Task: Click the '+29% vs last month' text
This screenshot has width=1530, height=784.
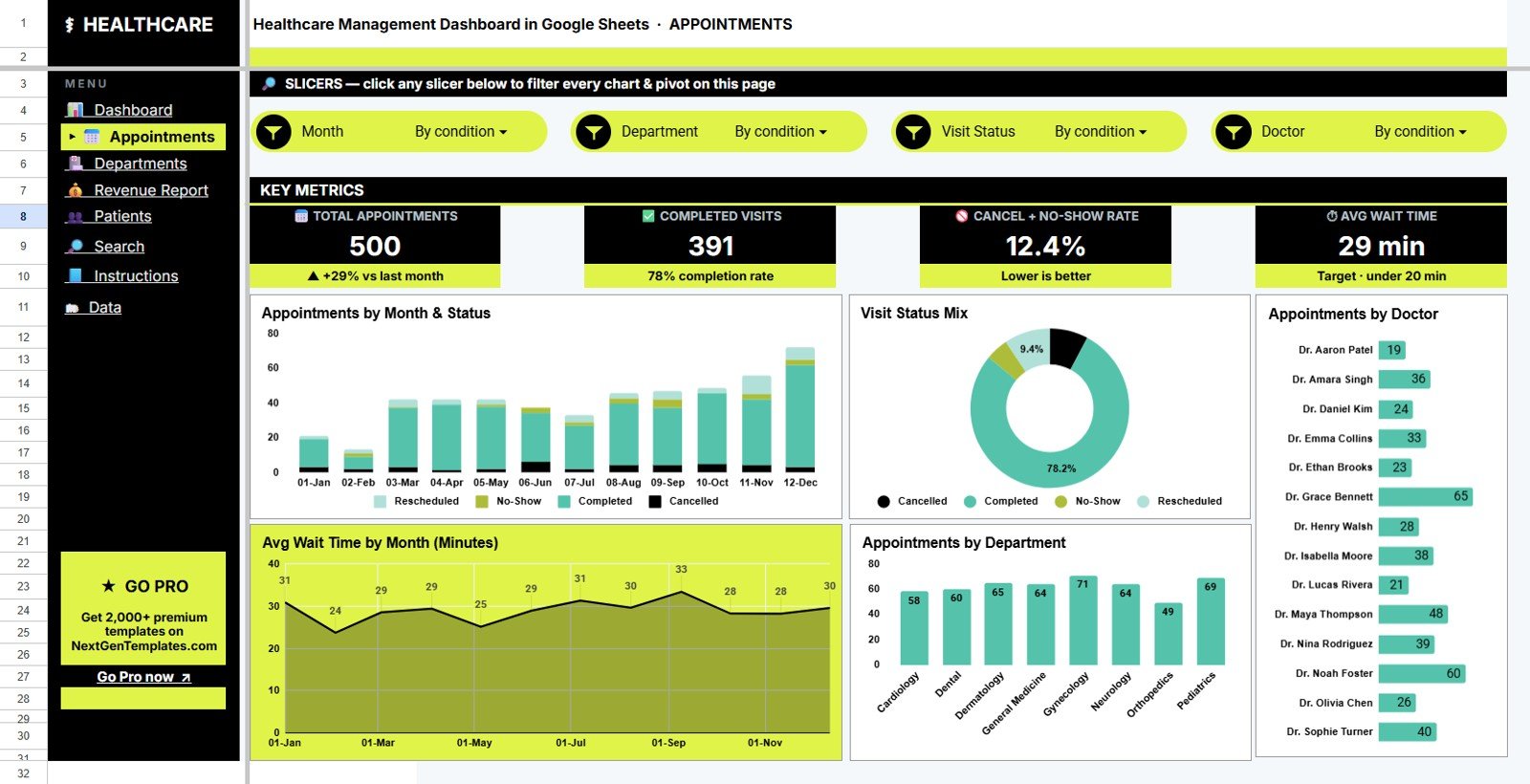Action: (382, 276)
